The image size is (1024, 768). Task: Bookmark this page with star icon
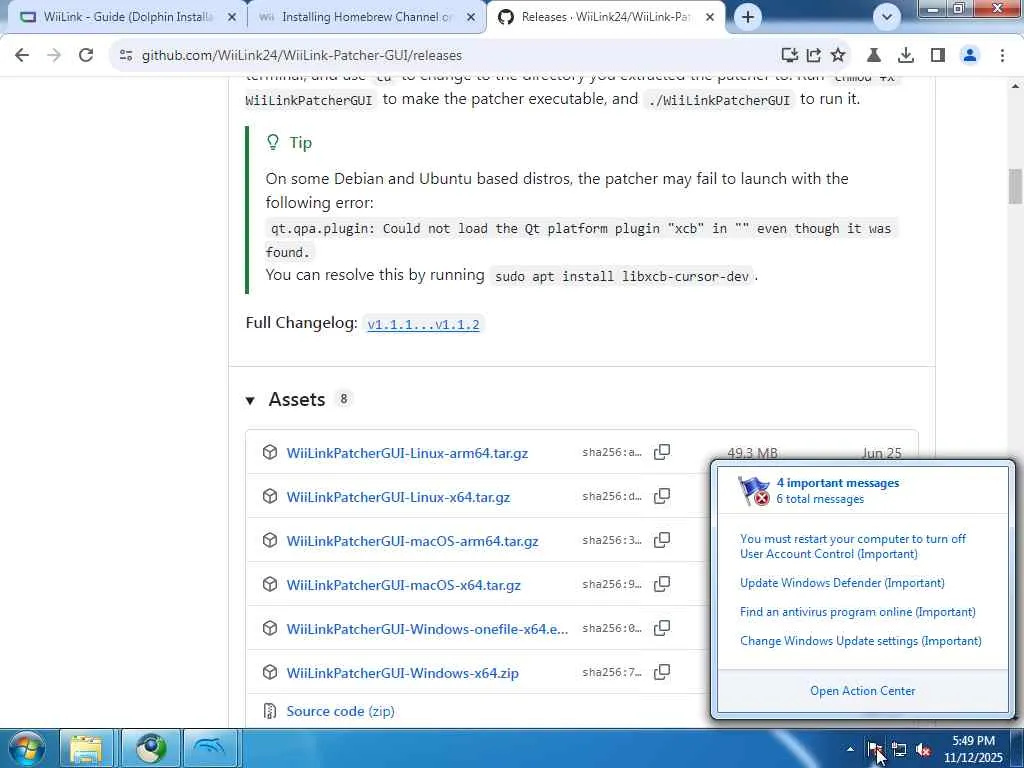838,56
